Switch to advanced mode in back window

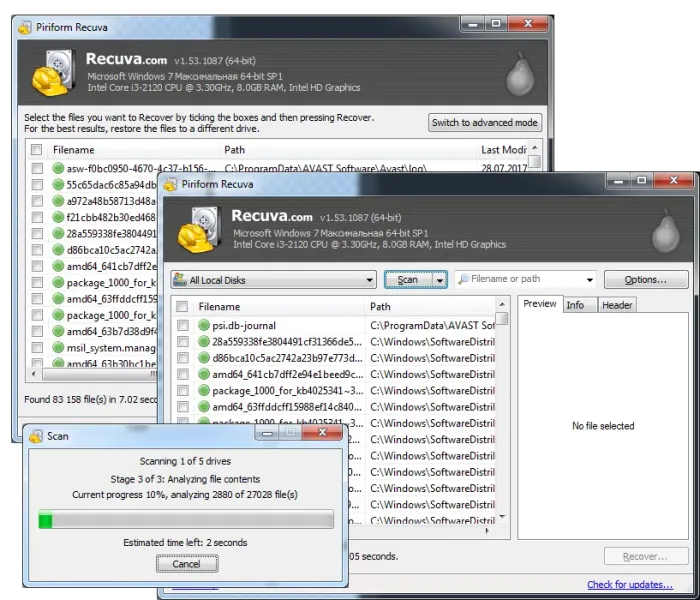pos(484,122)
